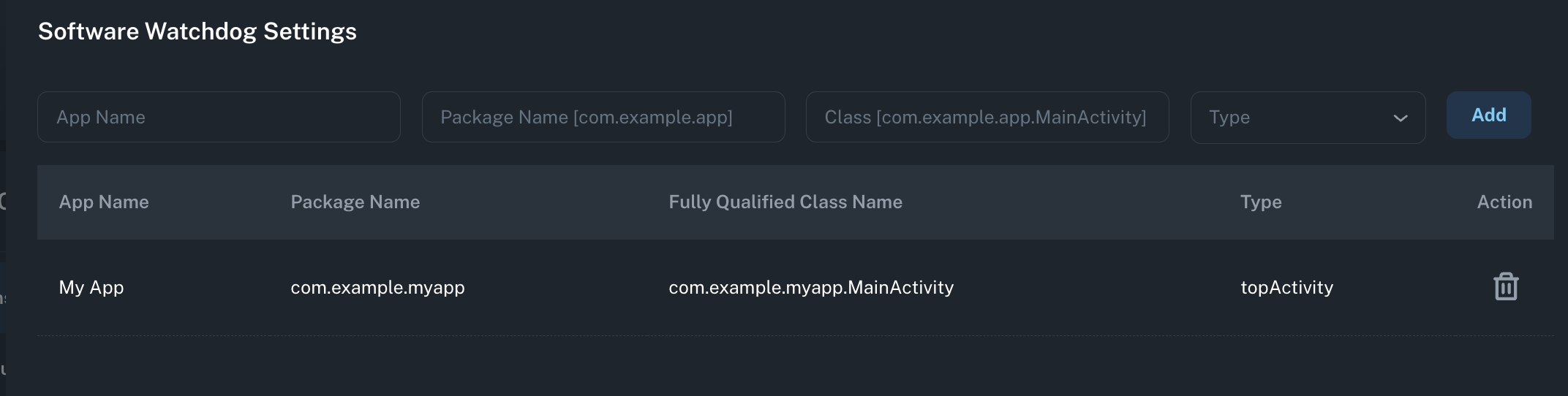The height and width of the screenshot is (396, 1568).
Task: Click the Type column header
Action: (x=1261, y=202)
